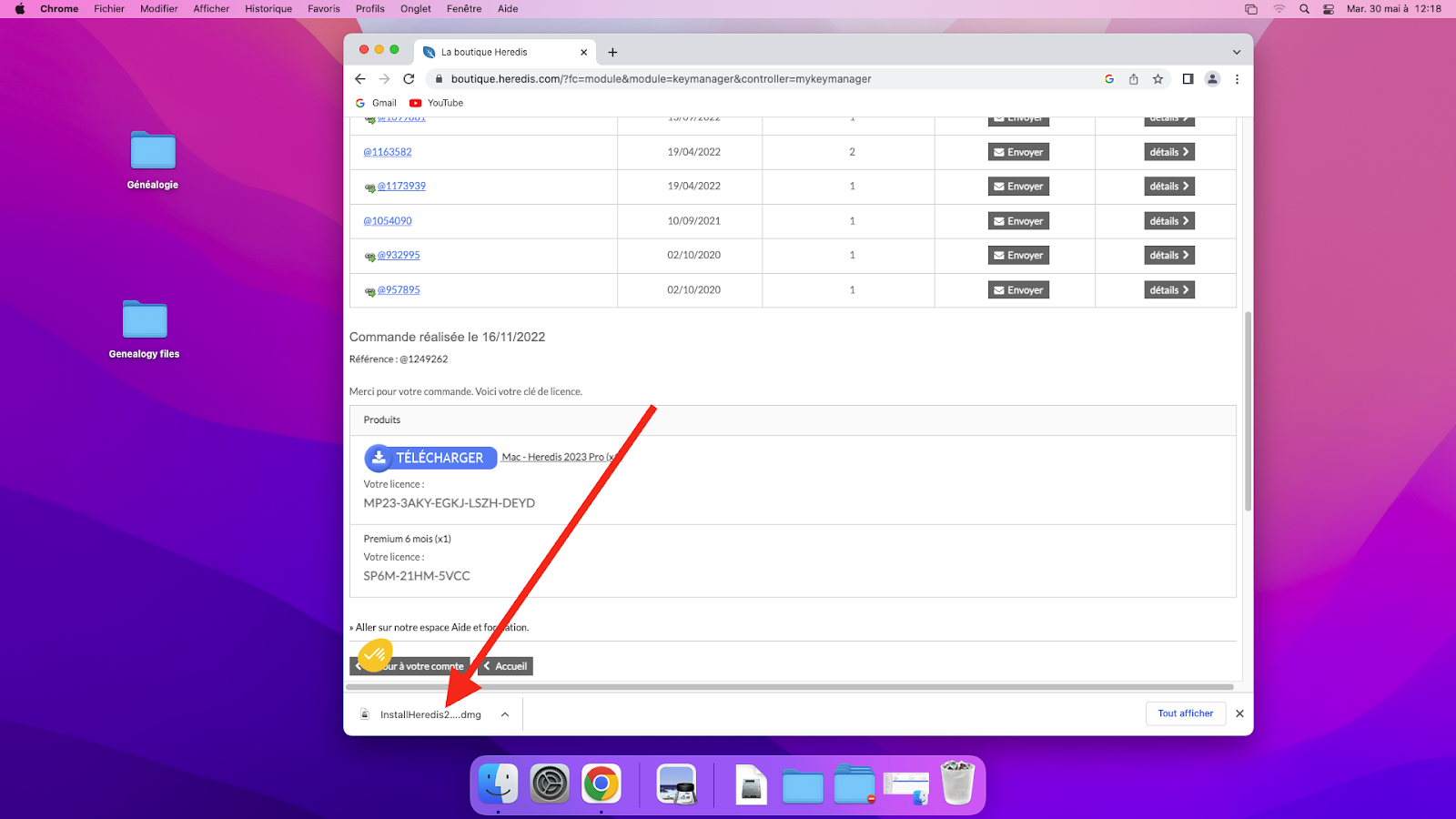
Task: Open Finder from the Dock
Action: pyautogui.click(x=499, y=784)
